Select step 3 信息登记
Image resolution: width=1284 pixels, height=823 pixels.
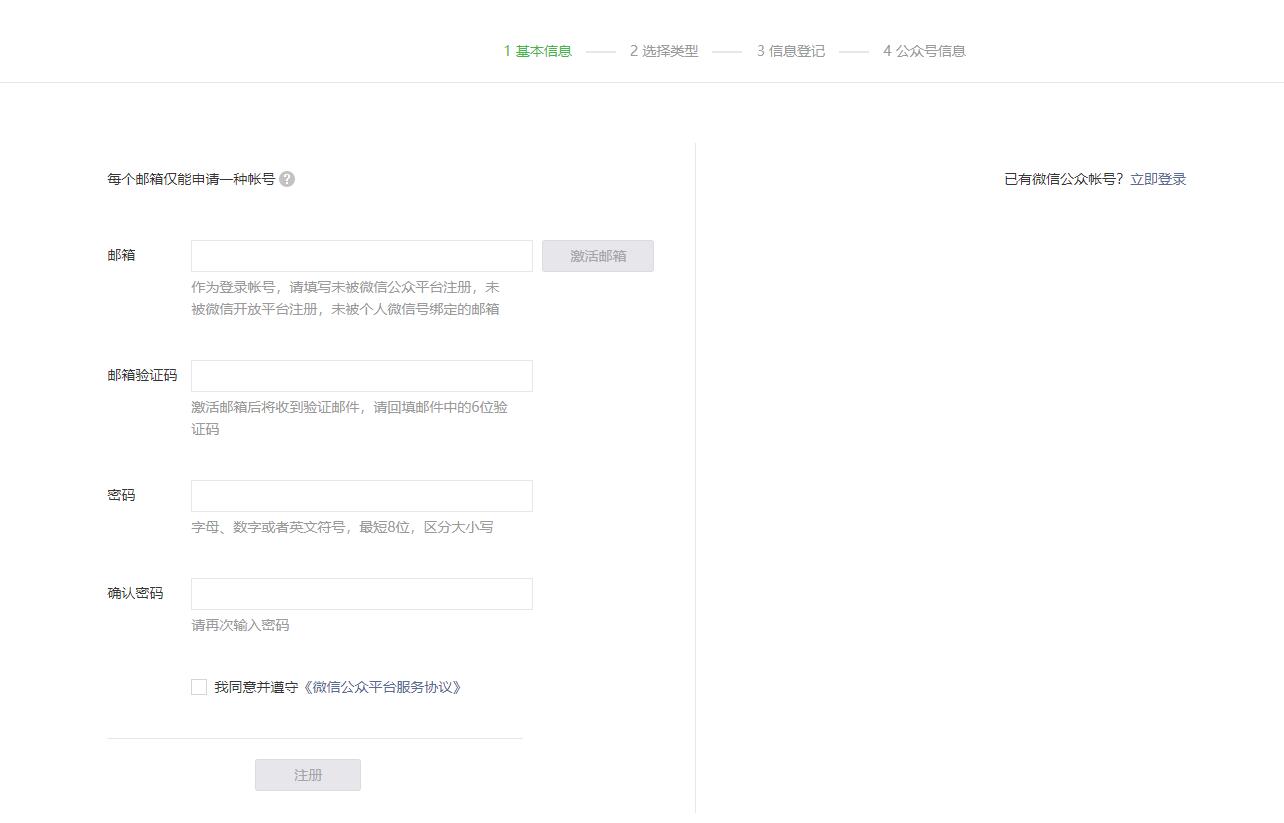(791, 51)
